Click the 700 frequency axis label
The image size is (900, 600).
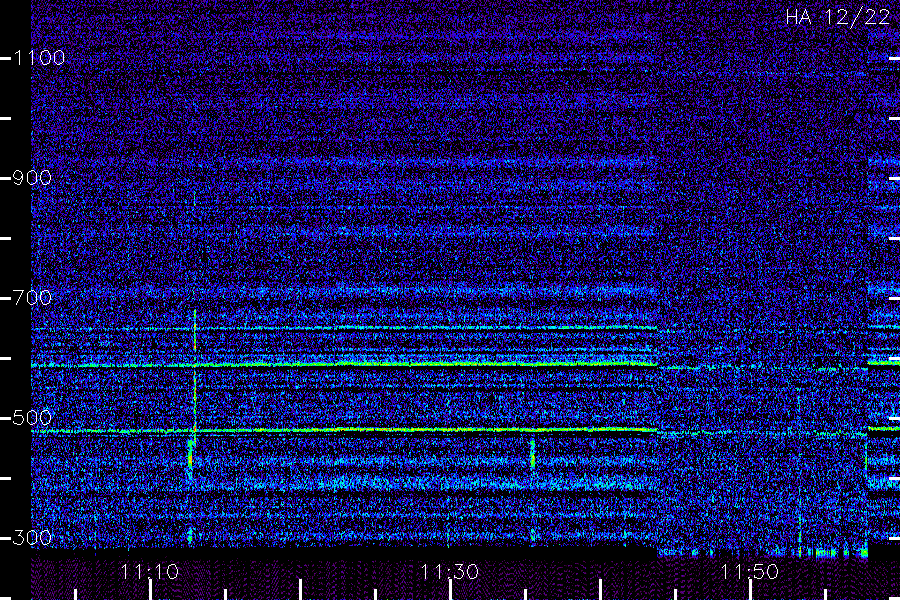click(32, 298)
